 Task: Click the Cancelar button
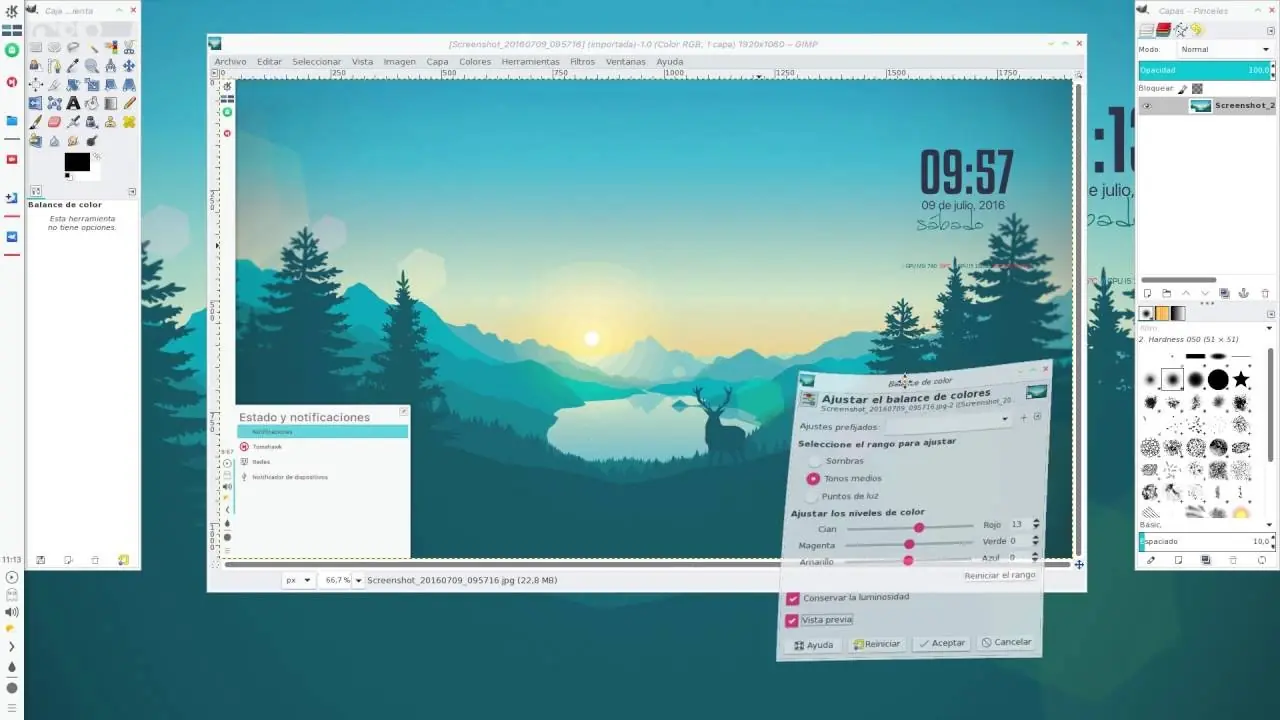[1006, 642]
